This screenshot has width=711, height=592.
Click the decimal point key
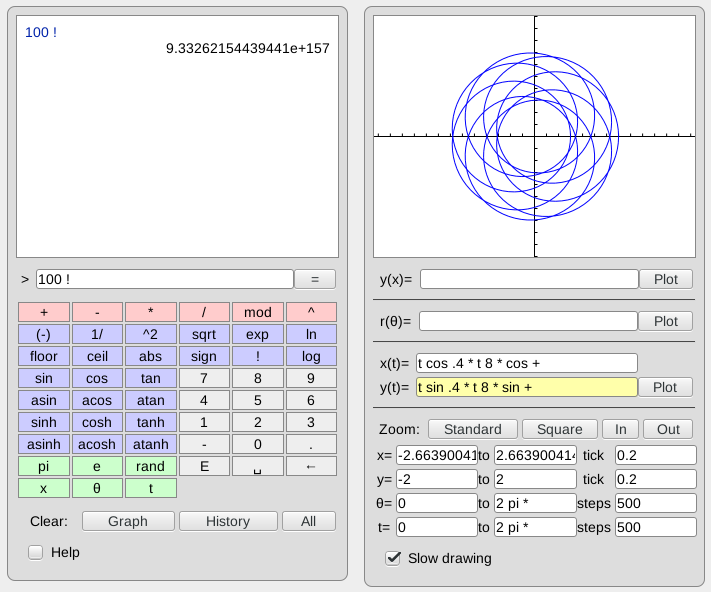pos(311,444)
